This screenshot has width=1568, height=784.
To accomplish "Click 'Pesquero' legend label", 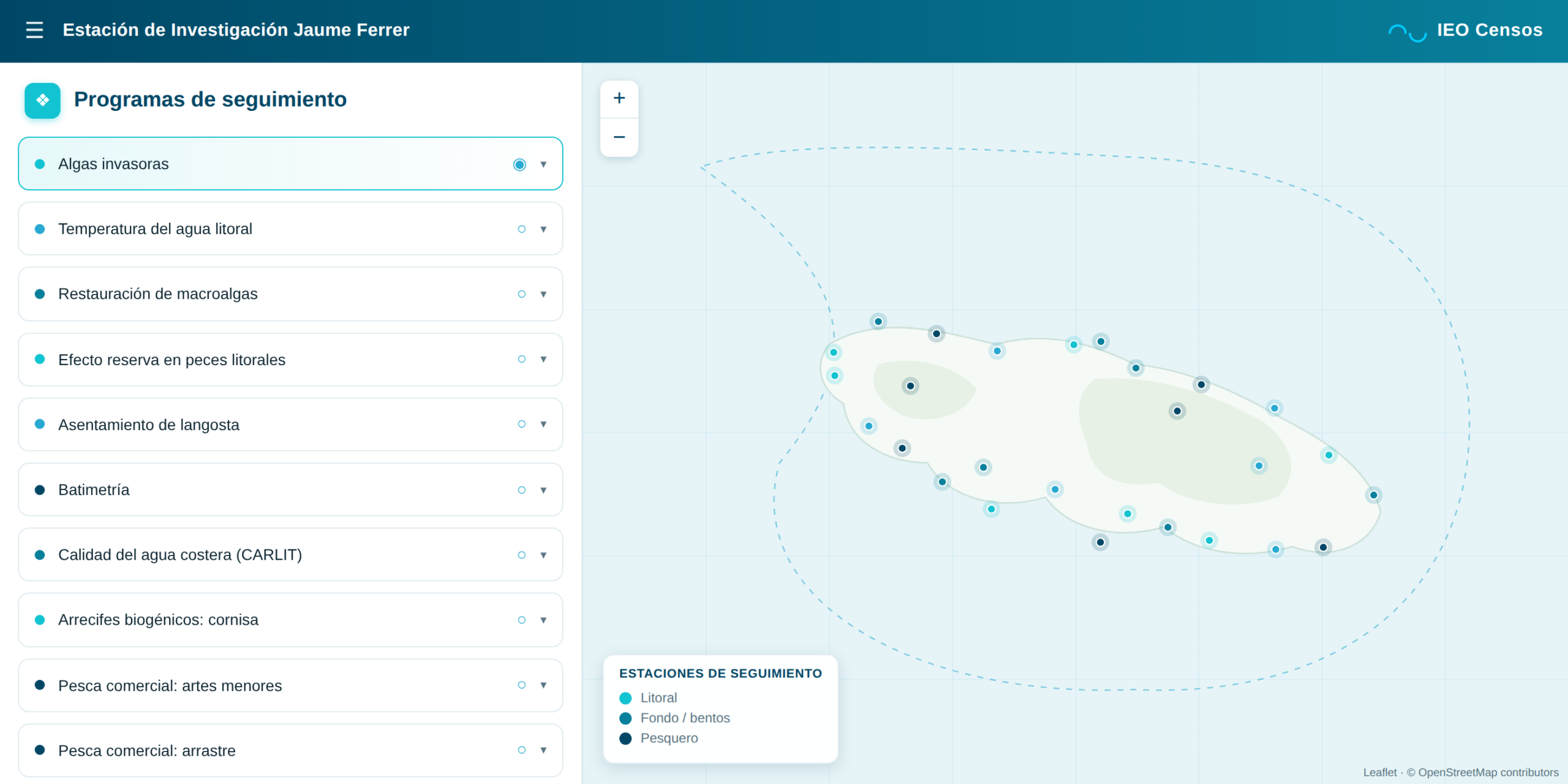I will [669, 738].
